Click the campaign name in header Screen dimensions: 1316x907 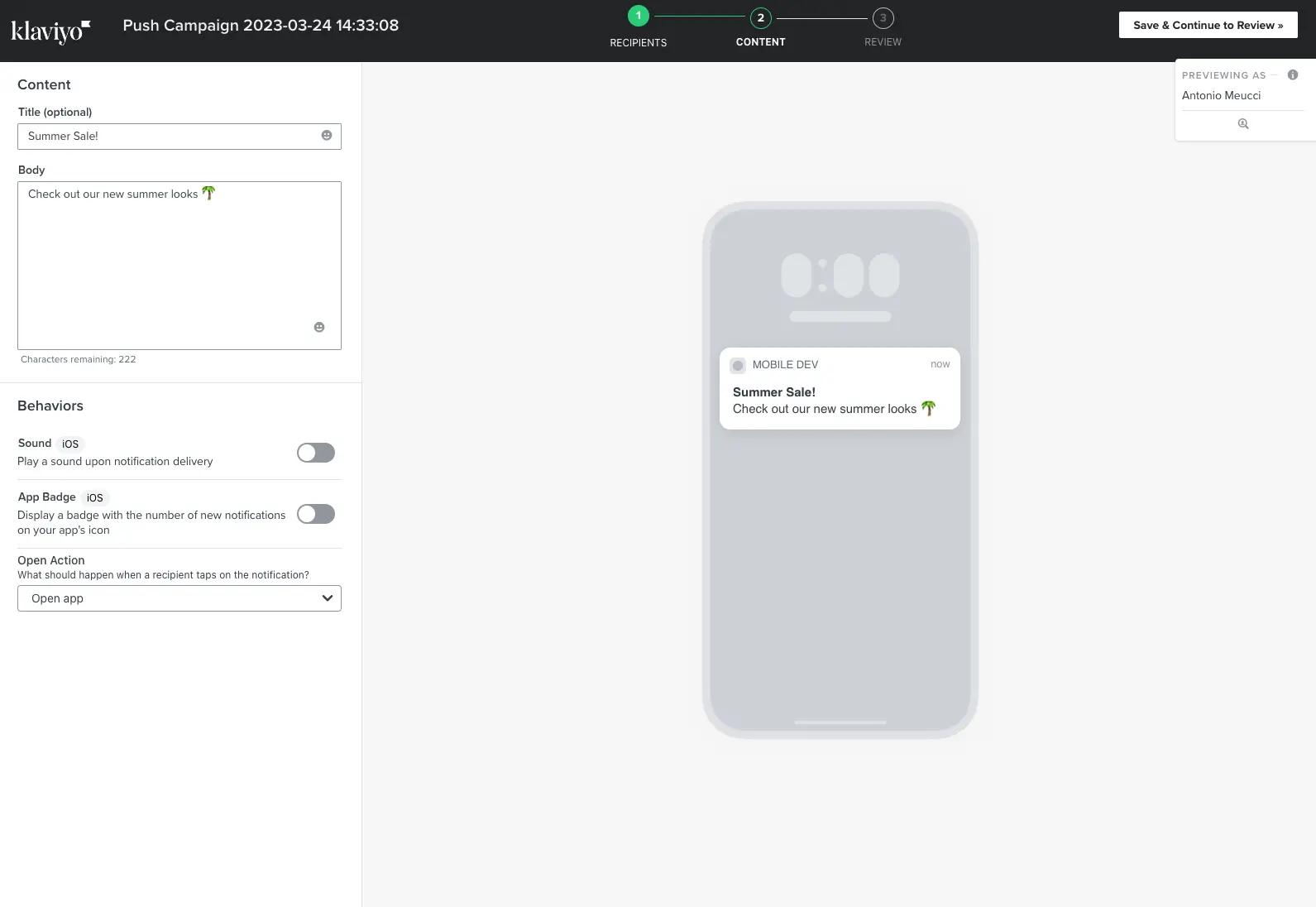pos(261,26)
